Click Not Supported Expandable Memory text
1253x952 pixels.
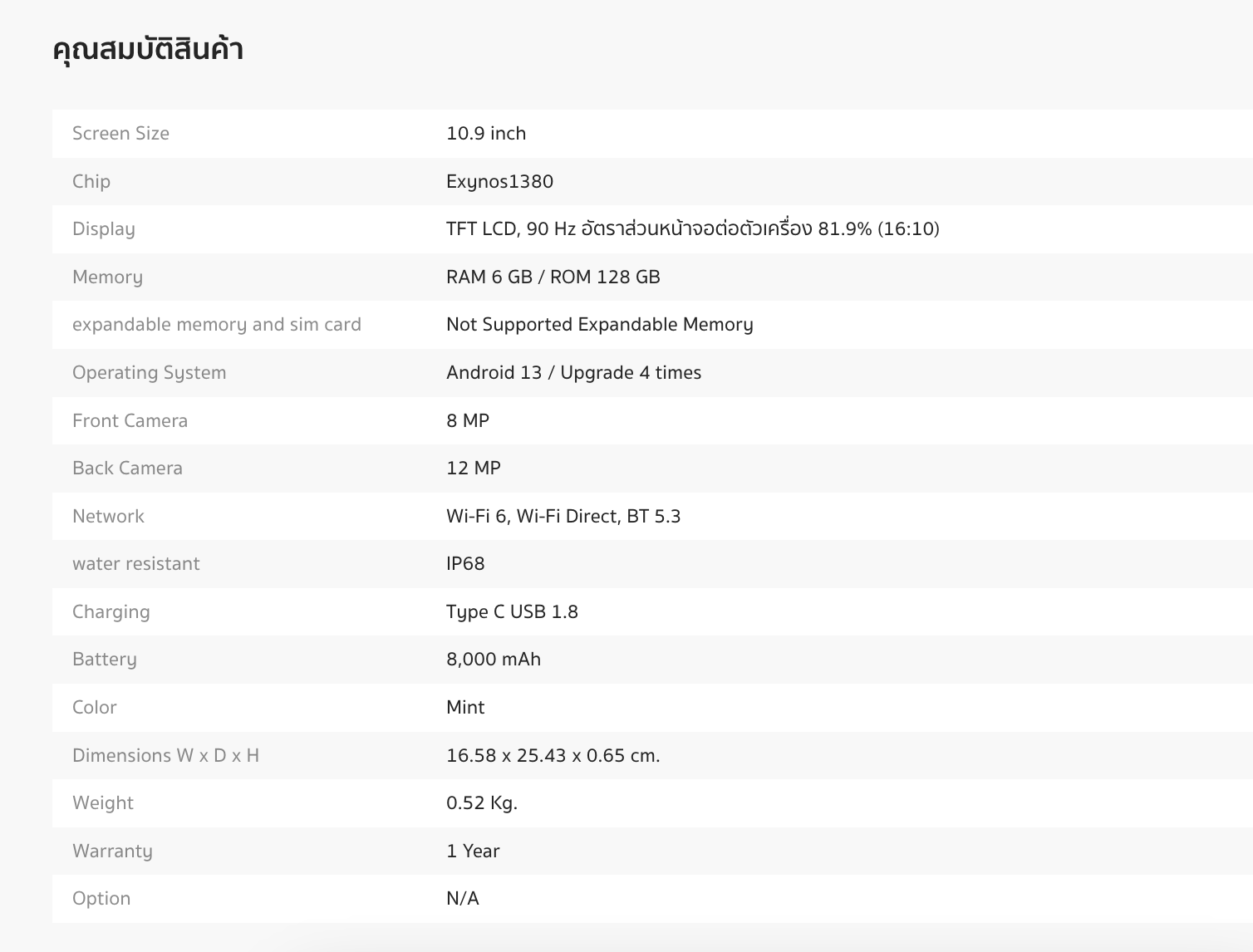(x=599, y=325)
